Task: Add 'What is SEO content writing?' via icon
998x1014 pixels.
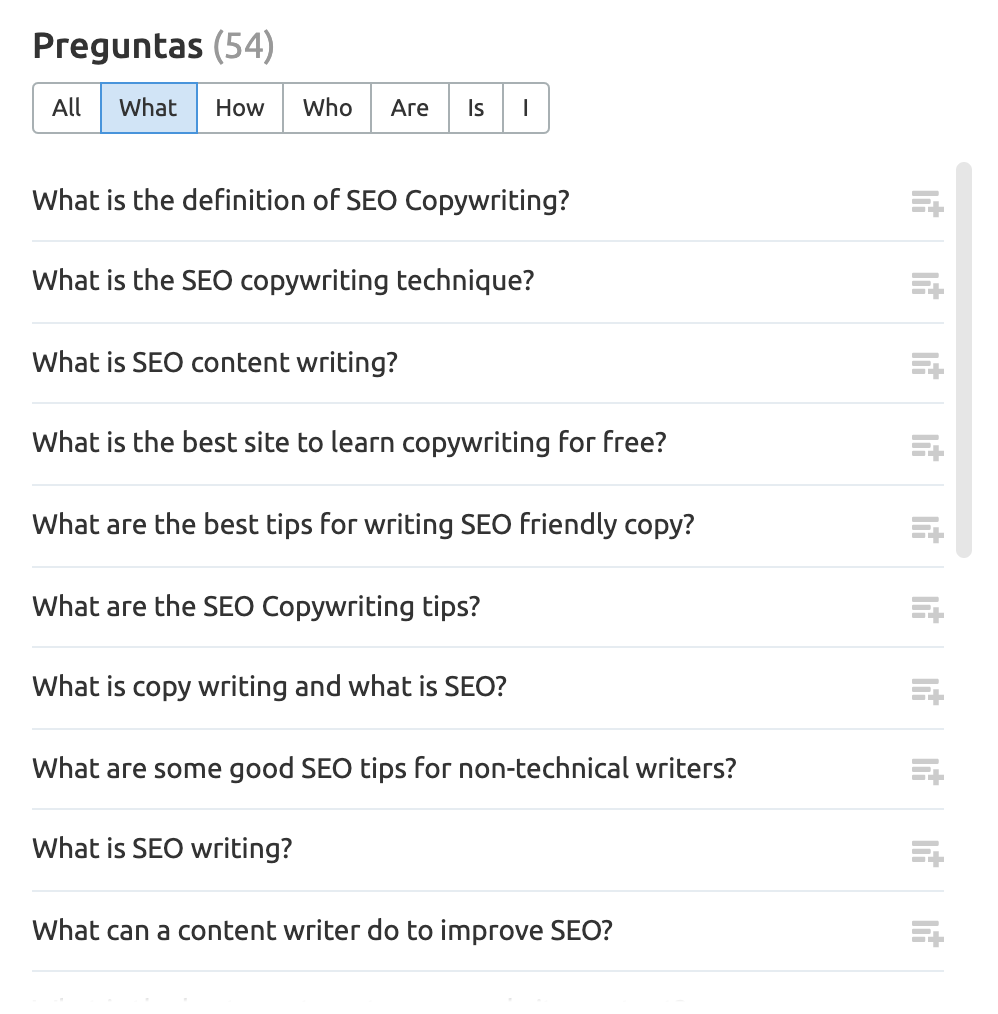Action: pos(926,366)
